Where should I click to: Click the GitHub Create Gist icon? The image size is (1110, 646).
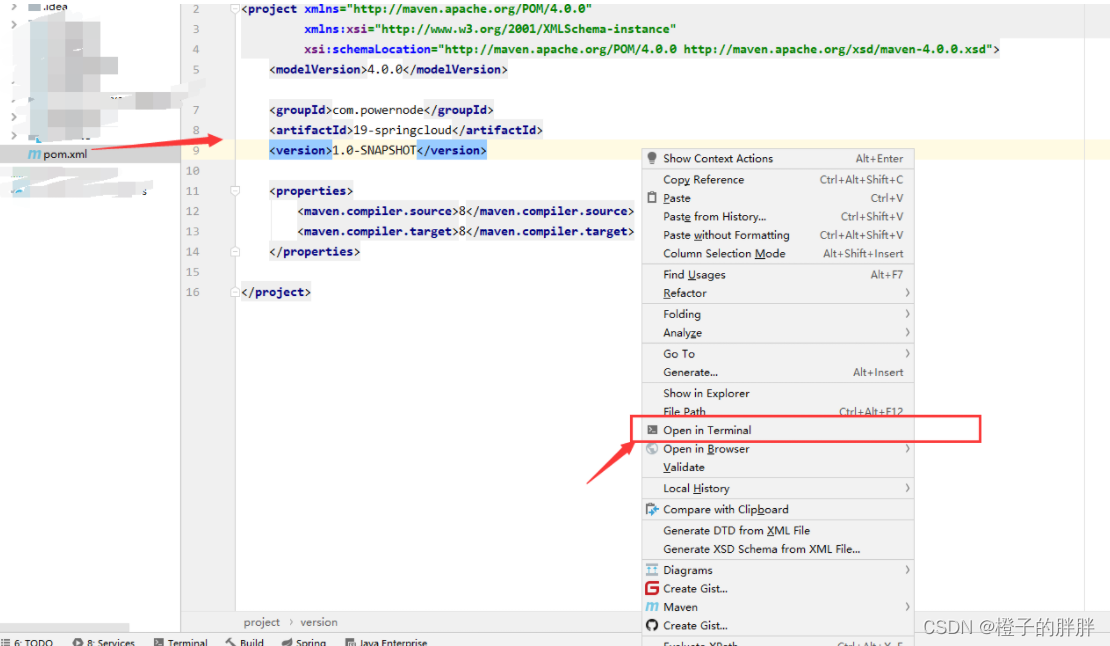(x=652, y=625)
